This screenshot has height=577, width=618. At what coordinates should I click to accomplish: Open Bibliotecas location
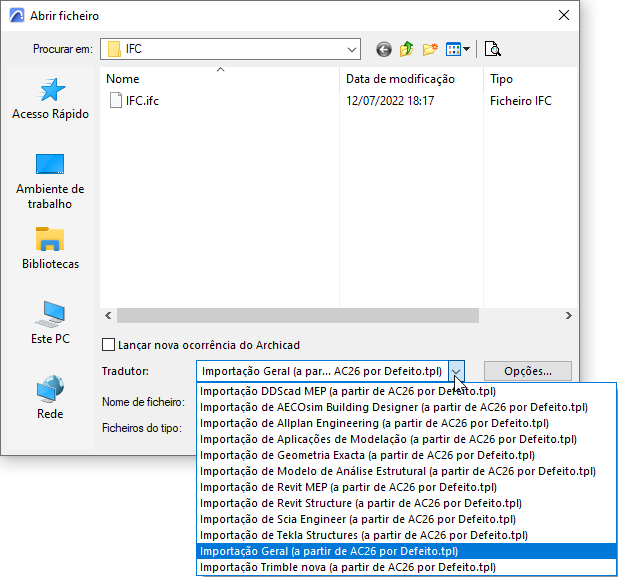pyautogui.click(x=50, y=248)
